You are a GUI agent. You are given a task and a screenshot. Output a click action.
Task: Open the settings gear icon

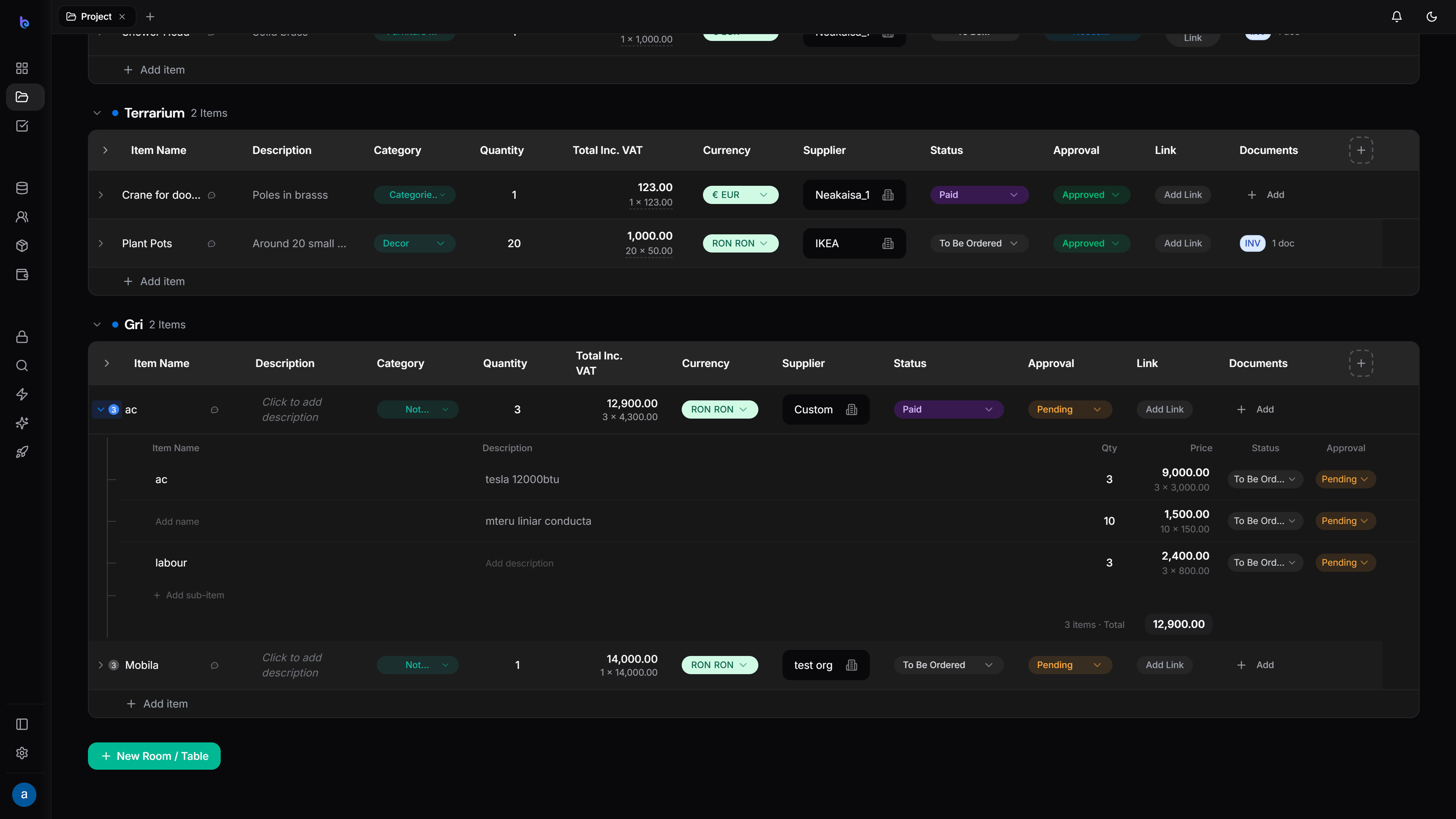tap(22, 753)
